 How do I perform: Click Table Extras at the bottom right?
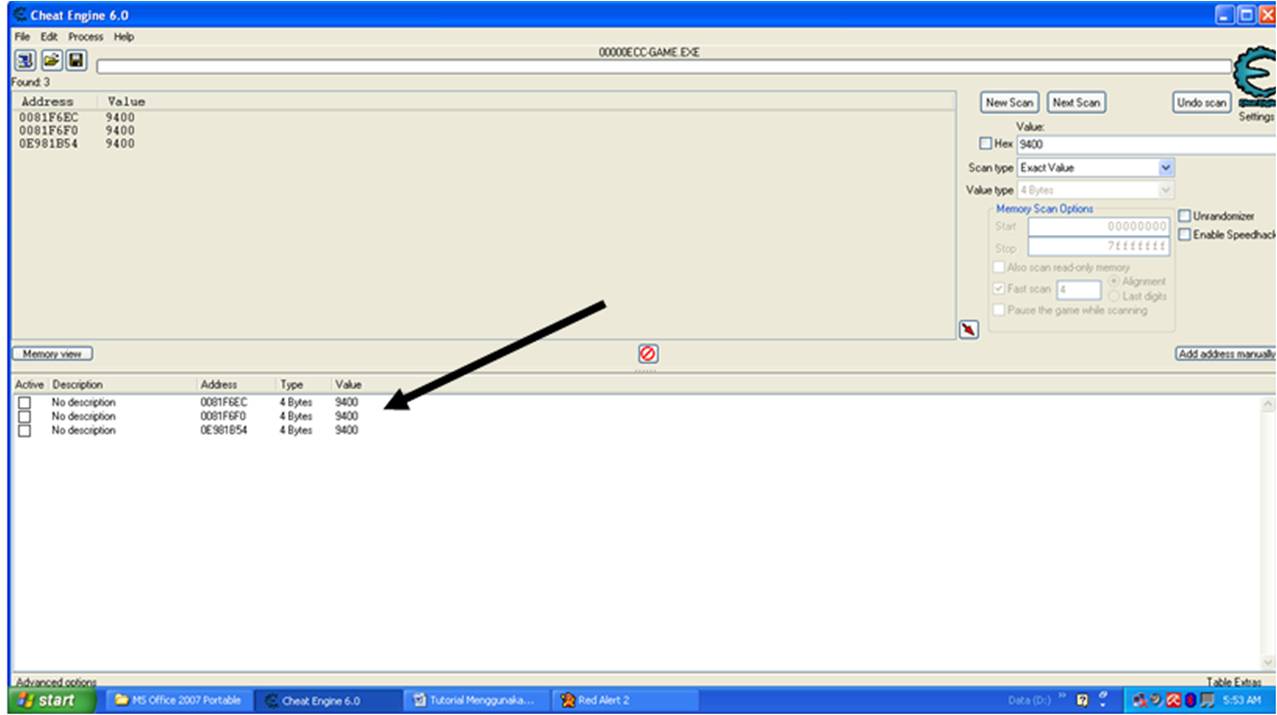pos(1233,682)
